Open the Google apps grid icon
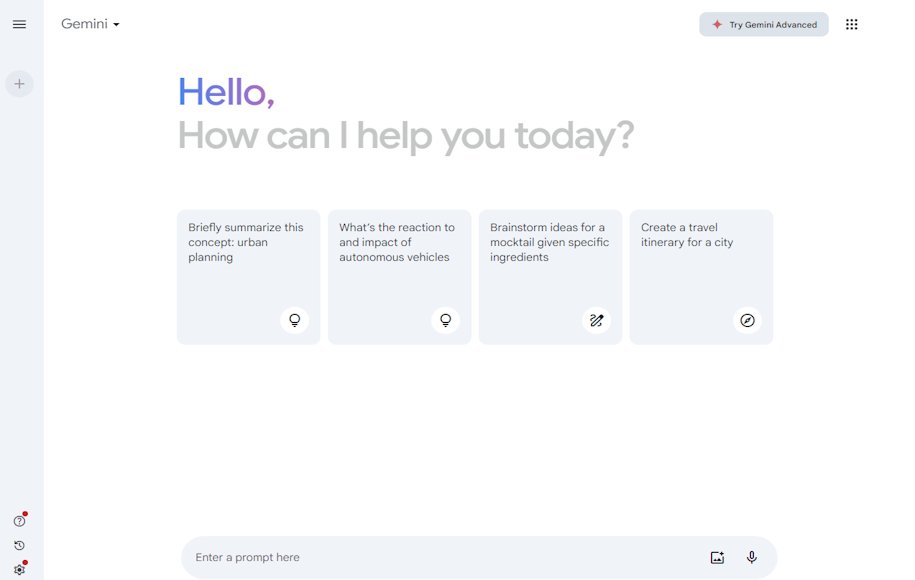915x580 pixels. 852,23
